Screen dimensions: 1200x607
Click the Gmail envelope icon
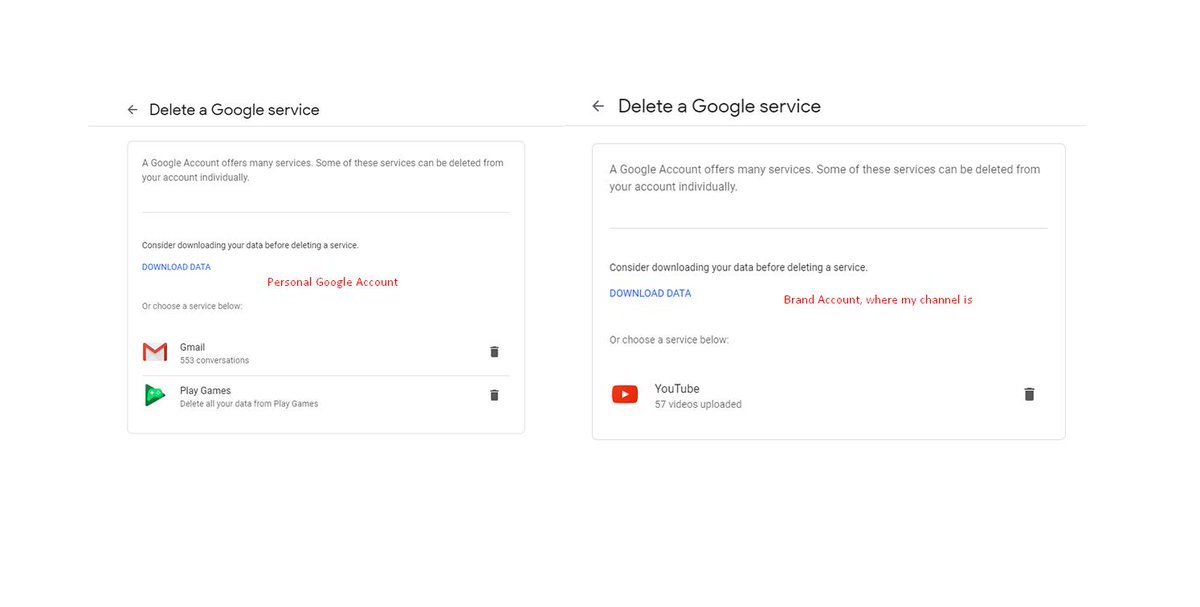(155, 352)
